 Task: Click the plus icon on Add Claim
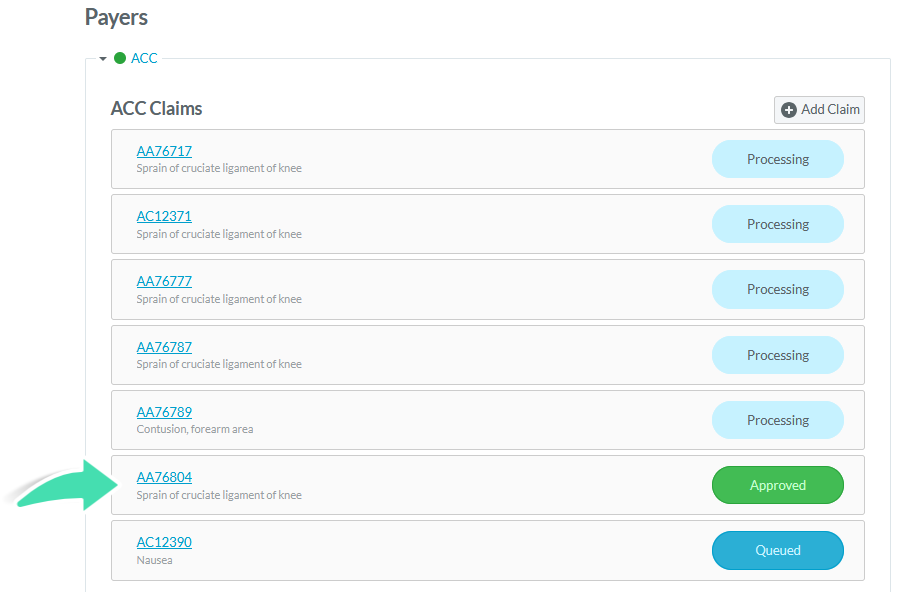[x=789, y=110]
